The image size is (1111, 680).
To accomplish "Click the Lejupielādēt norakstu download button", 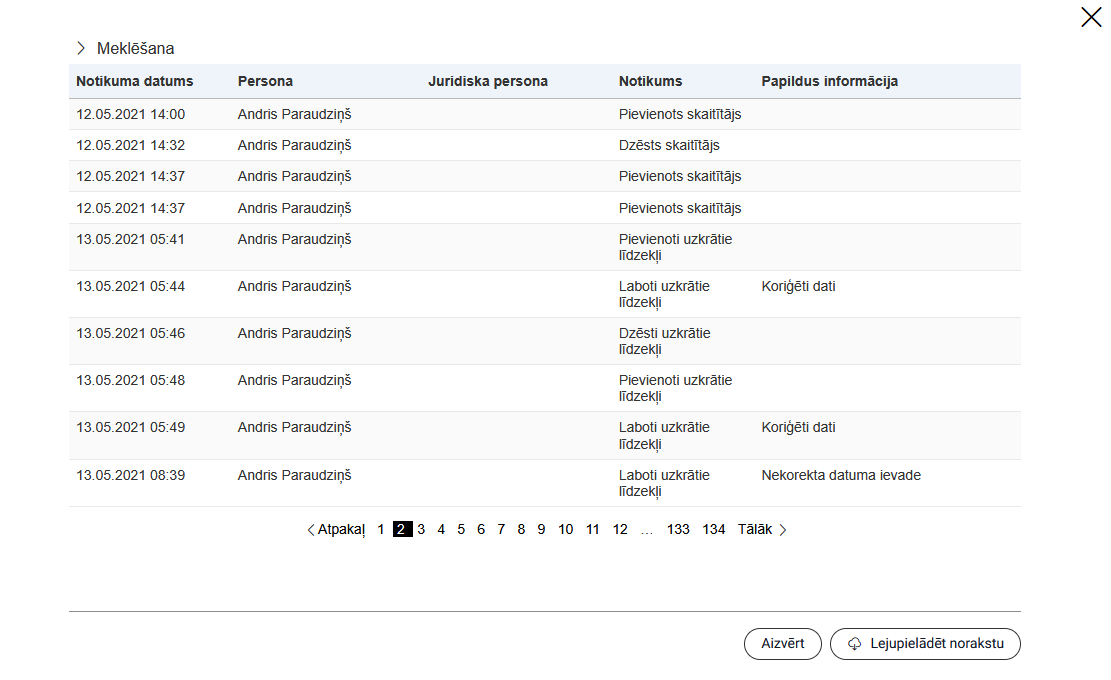I will [925, 644].
